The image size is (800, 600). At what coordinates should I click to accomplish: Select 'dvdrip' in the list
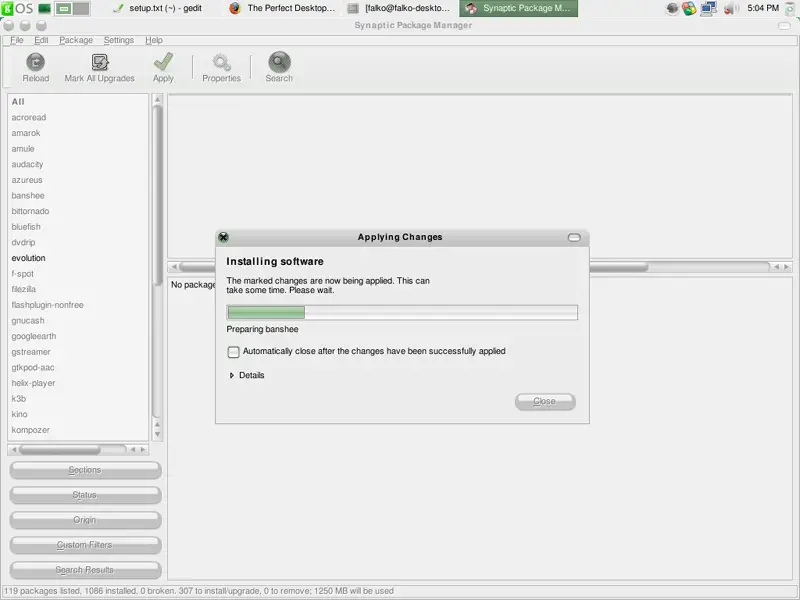[x=78, y=242]
